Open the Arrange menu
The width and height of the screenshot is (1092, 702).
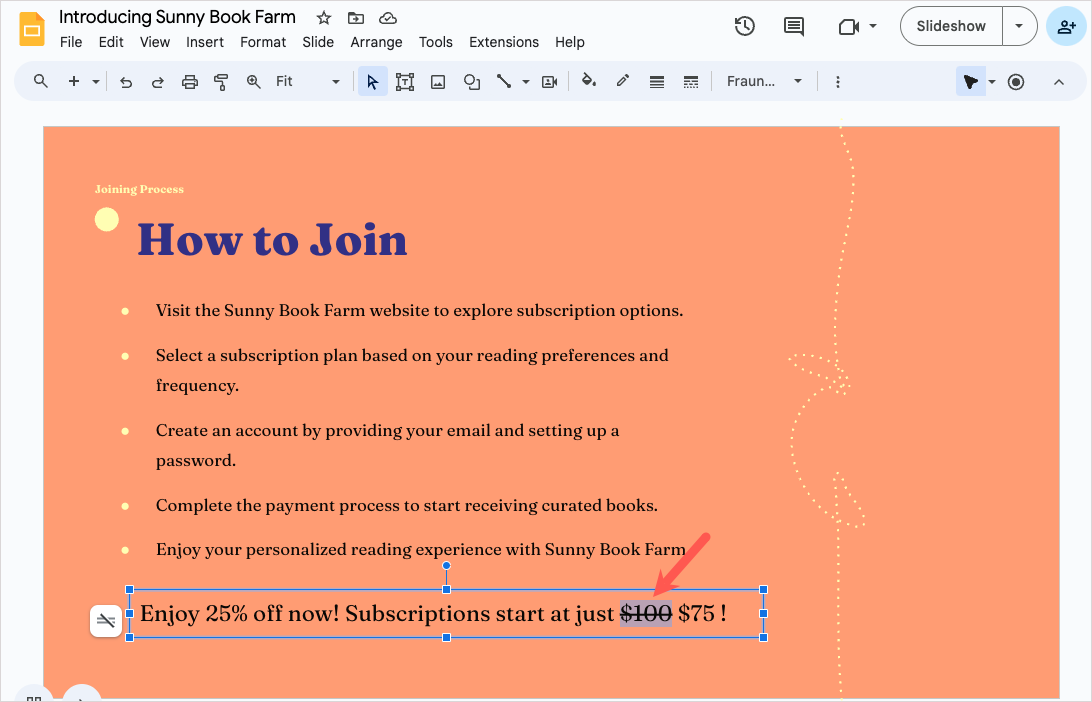[376, 42]
